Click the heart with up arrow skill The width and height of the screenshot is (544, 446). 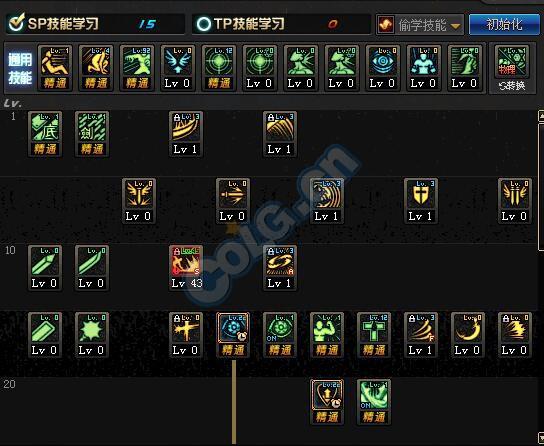[x=326, y=402]
